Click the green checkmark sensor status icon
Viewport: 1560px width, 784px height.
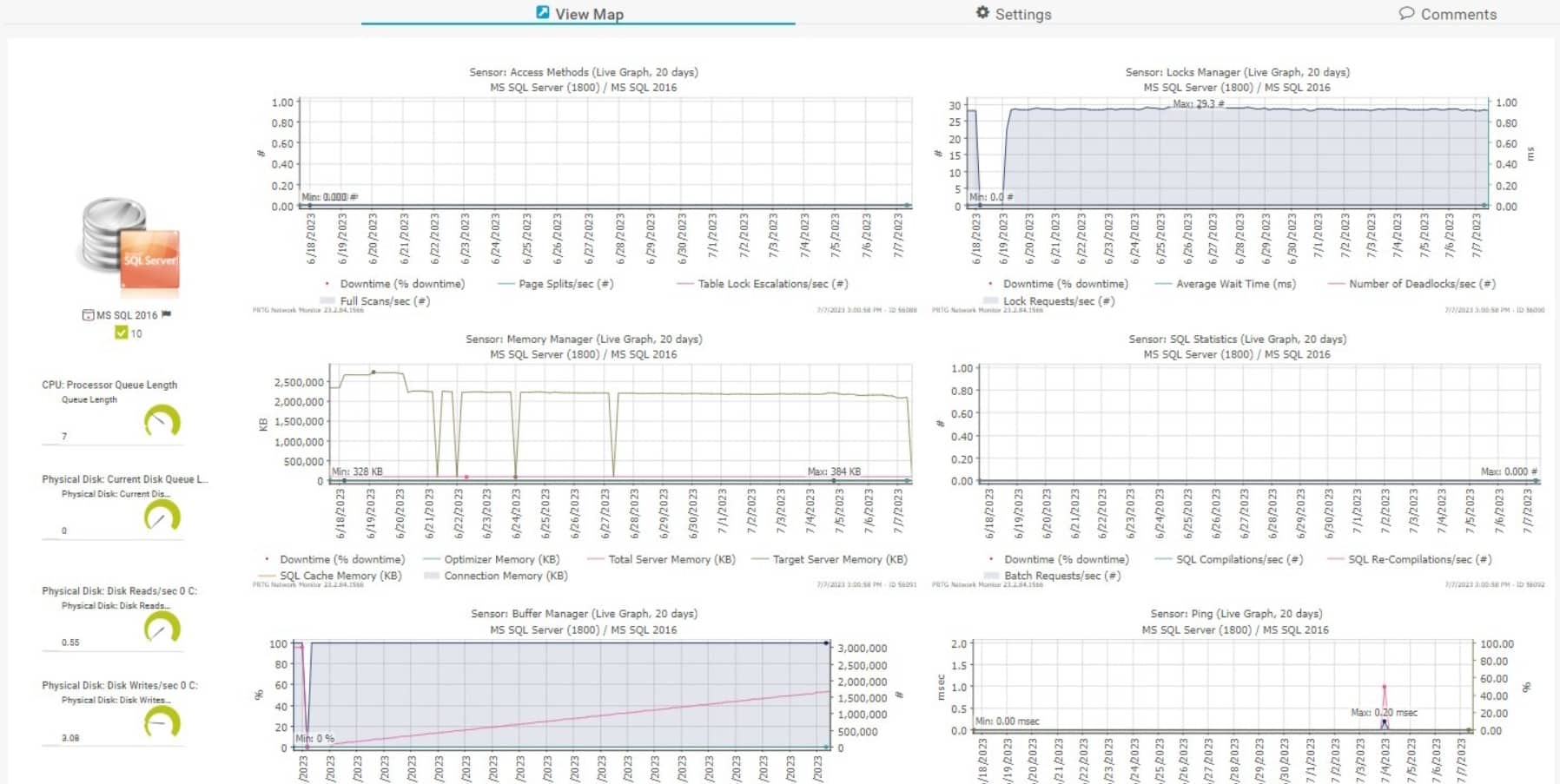pyautogui.click(x=122, y=333)
